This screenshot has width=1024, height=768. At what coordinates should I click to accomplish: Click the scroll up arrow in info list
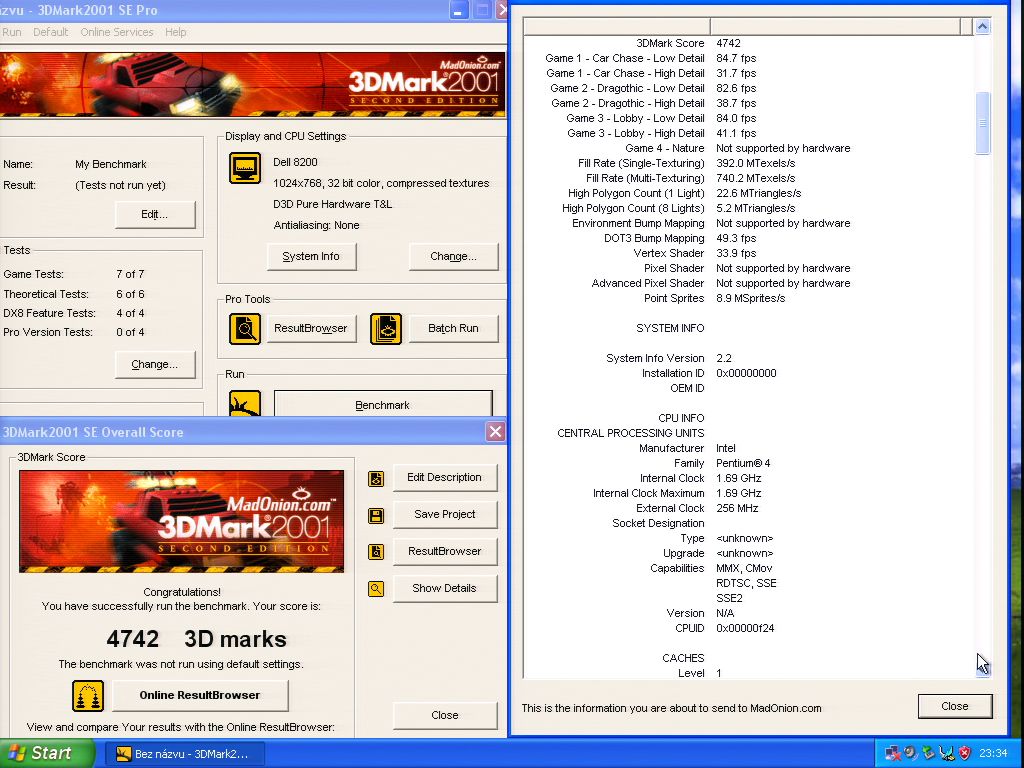(982, 26)
